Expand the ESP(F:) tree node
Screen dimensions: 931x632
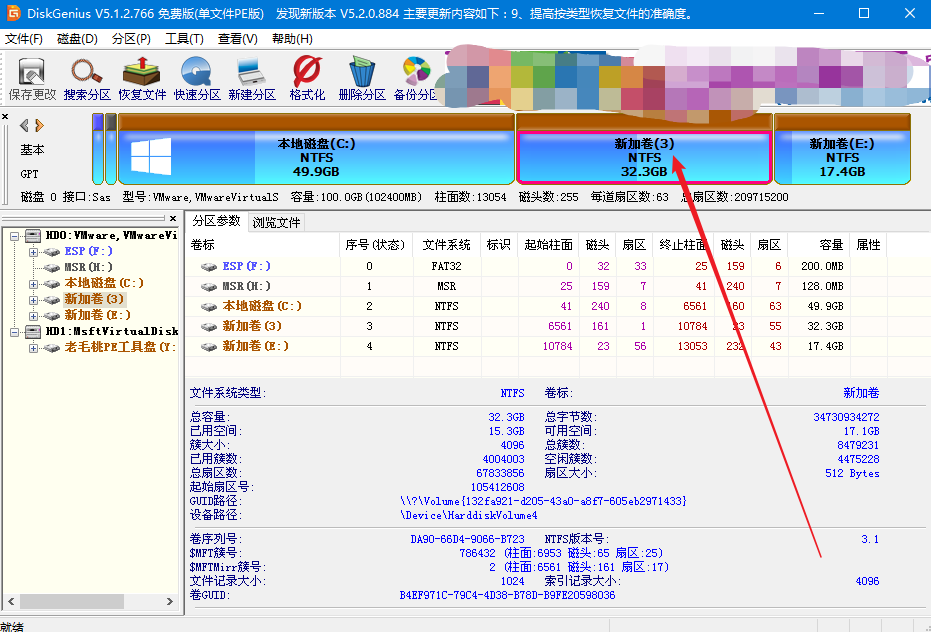coord(33,252)
